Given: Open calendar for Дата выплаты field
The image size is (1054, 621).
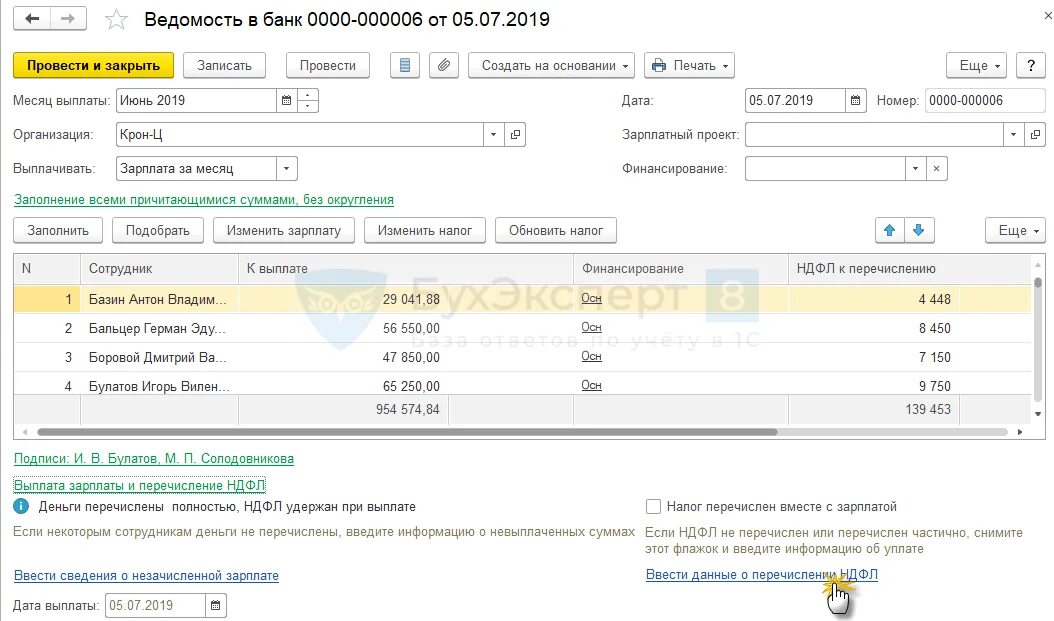Looking at the screenshot, I should (216, 606).
